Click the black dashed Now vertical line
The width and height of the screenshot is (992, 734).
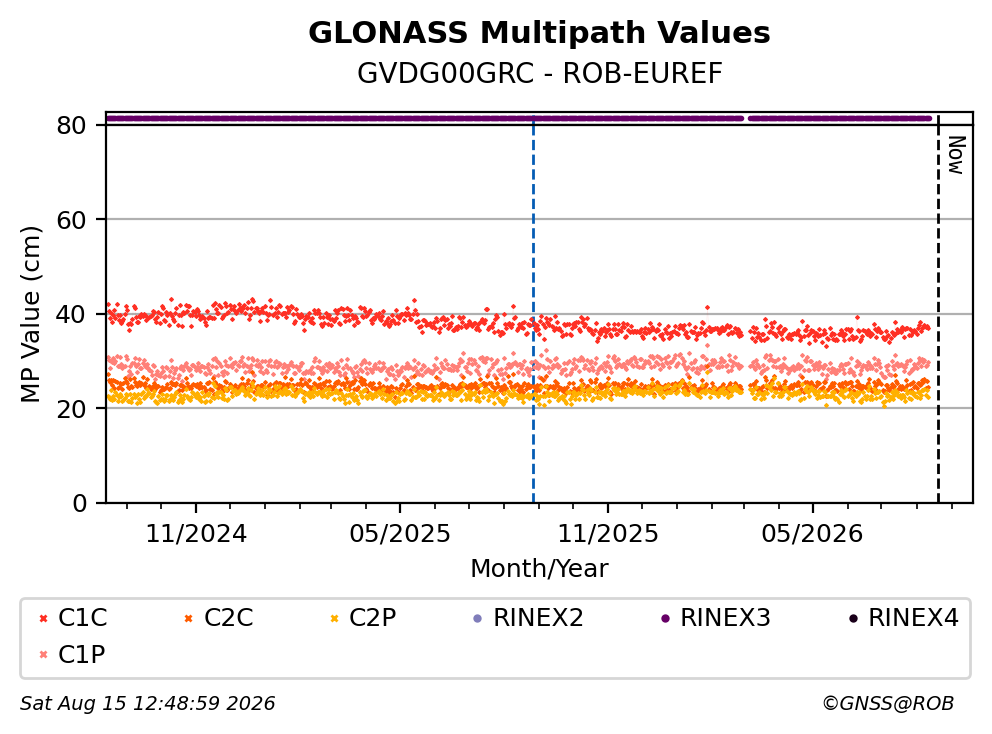(938, 310)
